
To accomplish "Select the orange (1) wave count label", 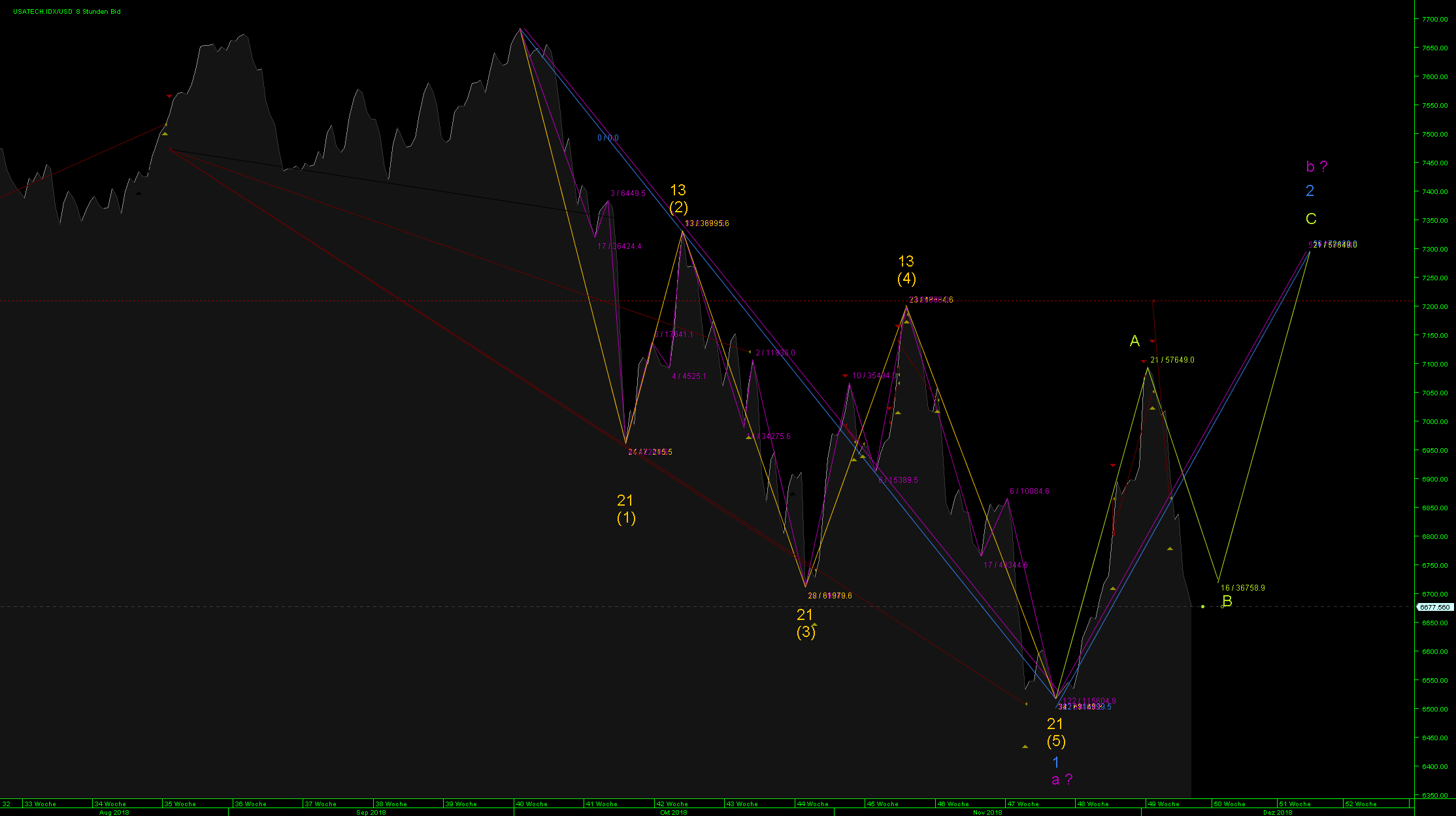I will (626, 518).
